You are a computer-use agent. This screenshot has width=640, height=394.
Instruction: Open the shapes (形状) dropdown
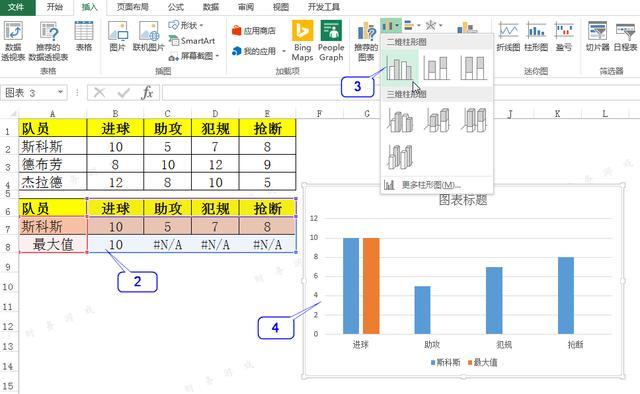[186, 25]
